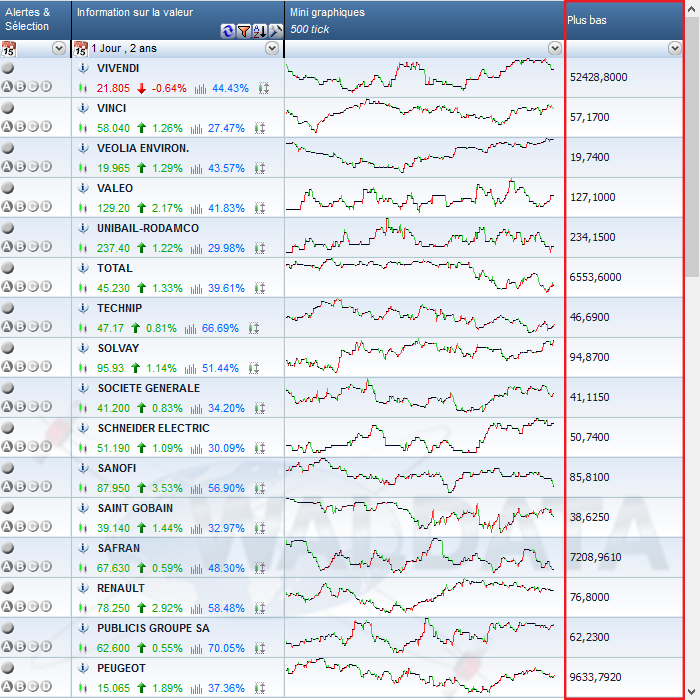Viewport: 700px width, 700px height.
Task: Open the VIVENDI stock name
Action: 118,68
